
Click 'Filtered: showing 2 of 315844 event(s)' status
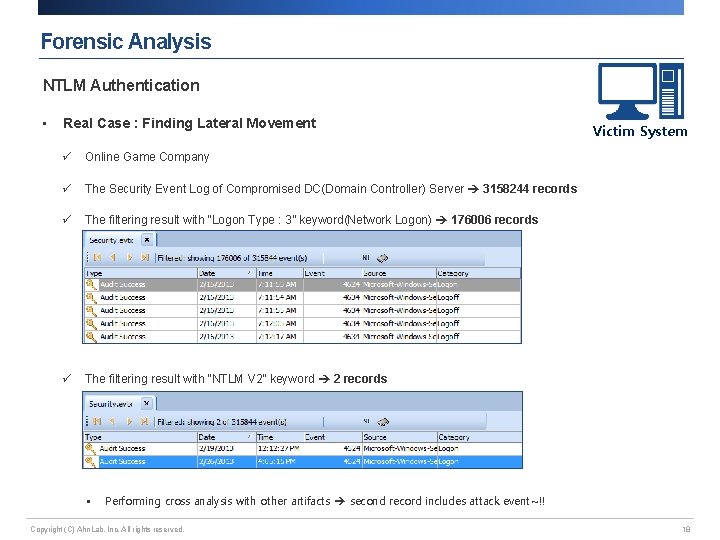(x=222, y=422)
